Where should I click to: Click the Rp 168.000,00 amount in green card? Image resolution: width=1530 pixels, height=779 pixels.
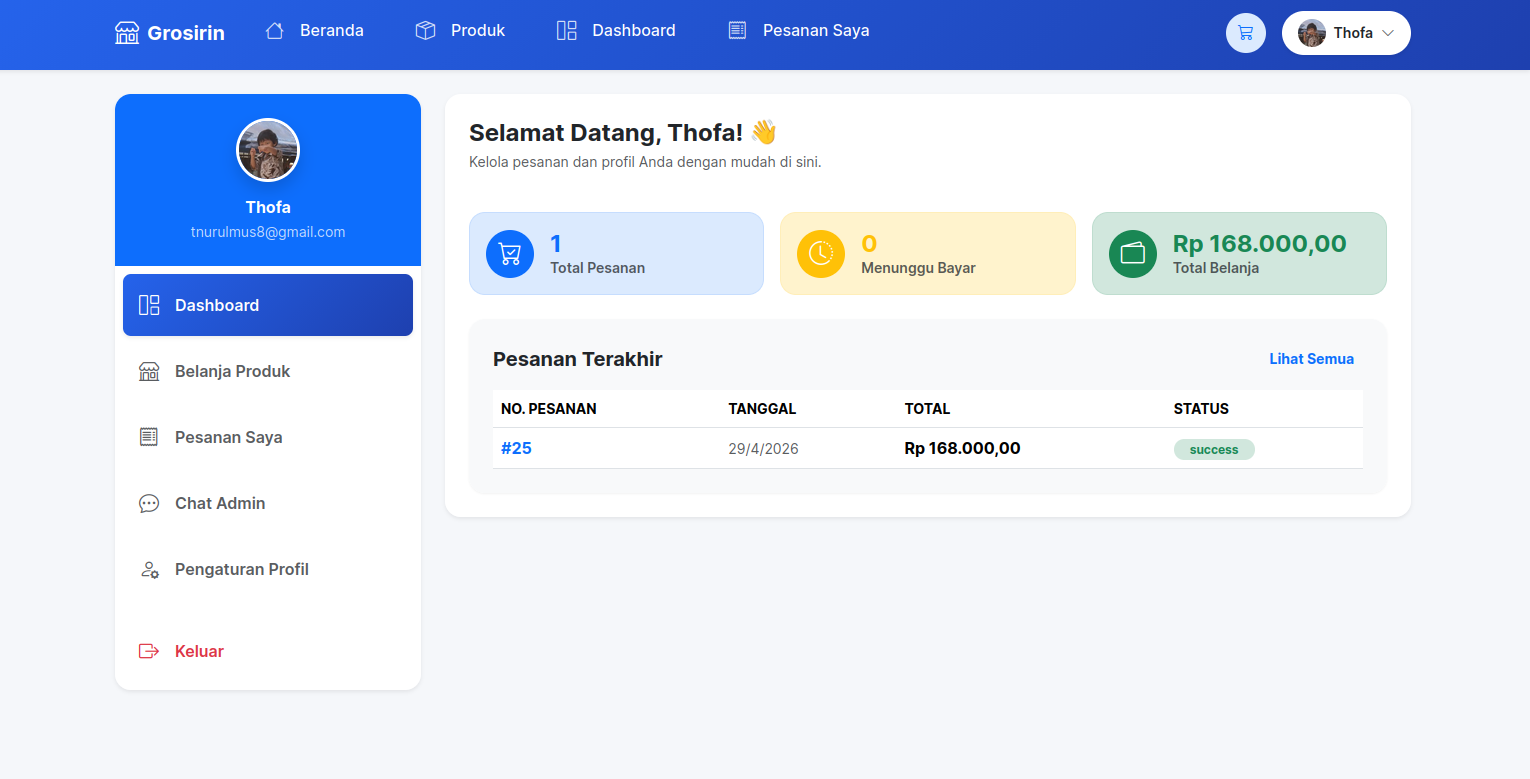[x=1260, y=243]
